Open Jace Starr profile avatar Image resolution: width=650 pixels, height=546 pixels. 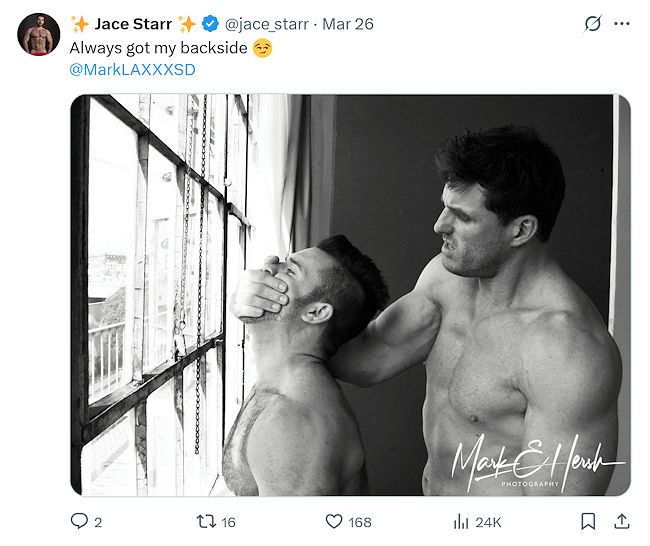pos(39,34)
